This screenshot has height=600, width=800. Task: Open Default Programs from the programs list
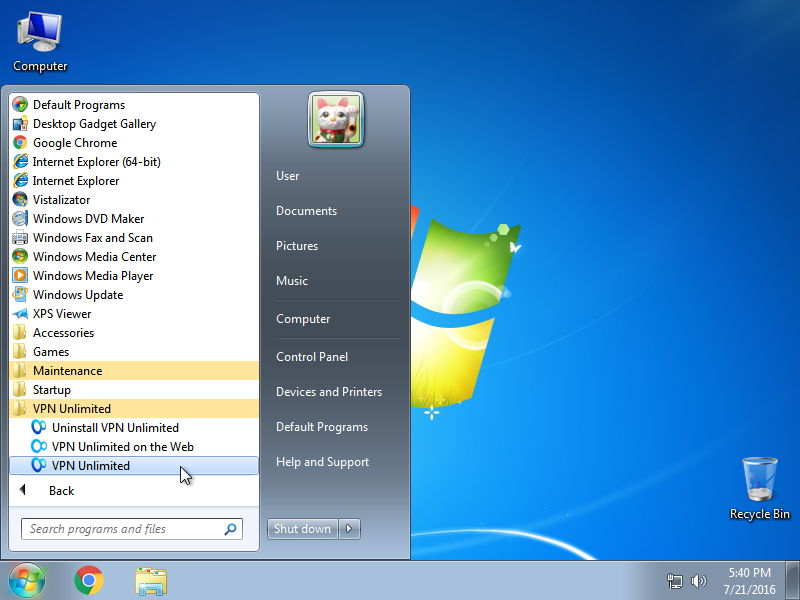(x=134, y=105)
